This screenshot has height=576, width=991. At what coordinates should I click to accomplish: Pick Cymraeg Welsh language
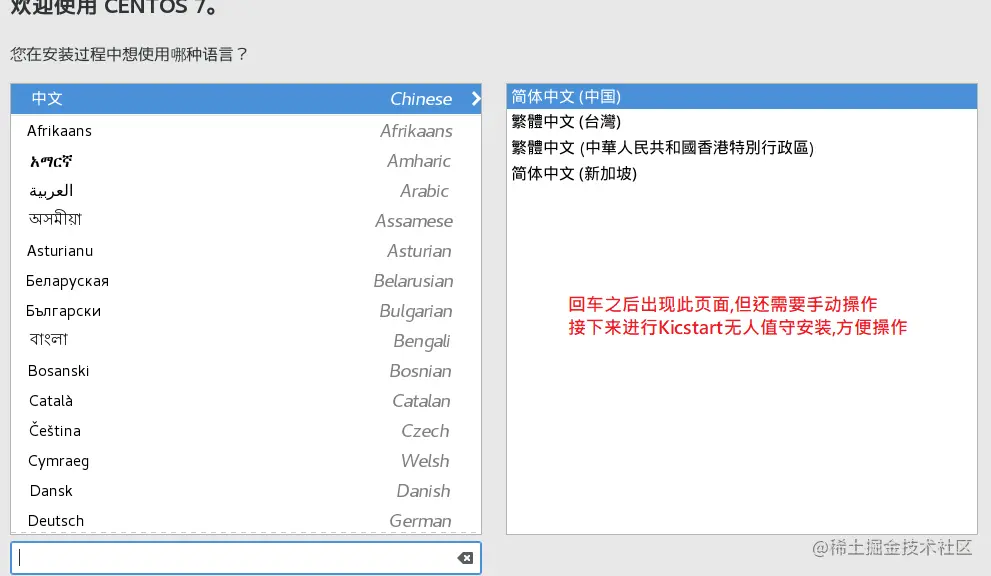point(246,461)
